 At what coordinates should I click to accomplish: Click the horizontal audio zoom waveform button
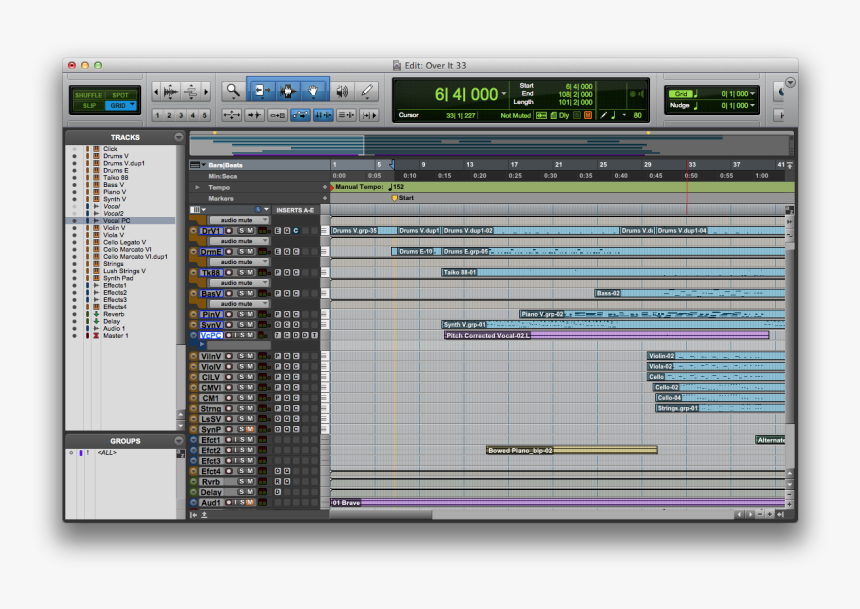[171, 91]
